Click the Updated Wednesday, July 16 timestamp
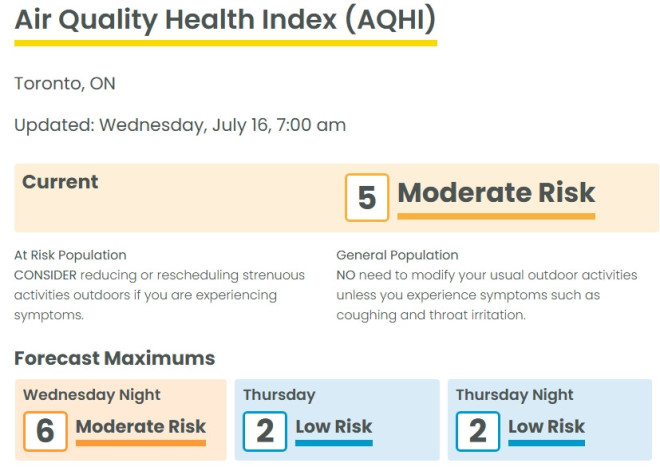The width and height of the screenshot is (660, 471). point(180,125)
